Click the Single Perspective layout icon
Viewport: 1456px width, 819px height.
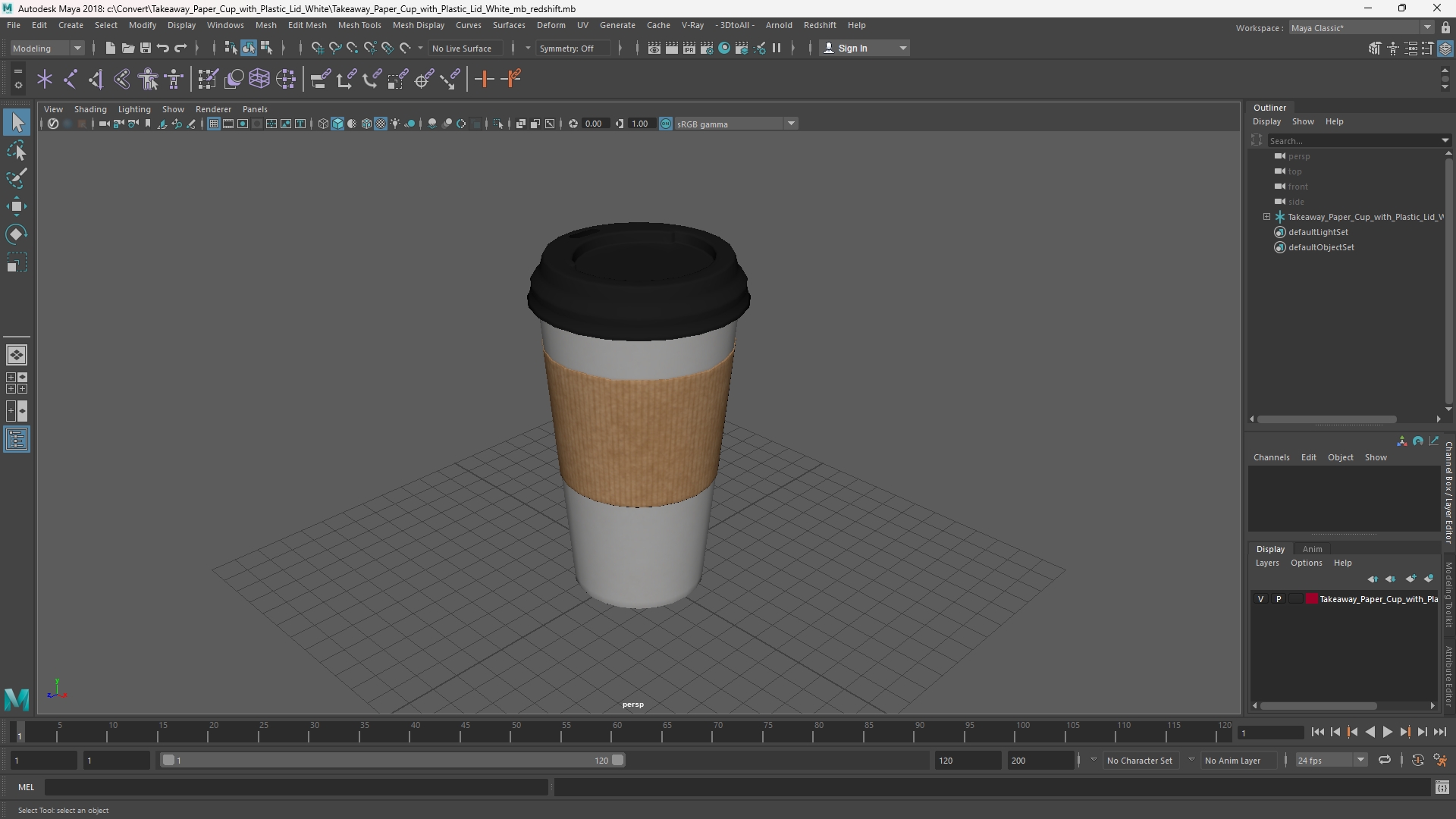(17, 355)
